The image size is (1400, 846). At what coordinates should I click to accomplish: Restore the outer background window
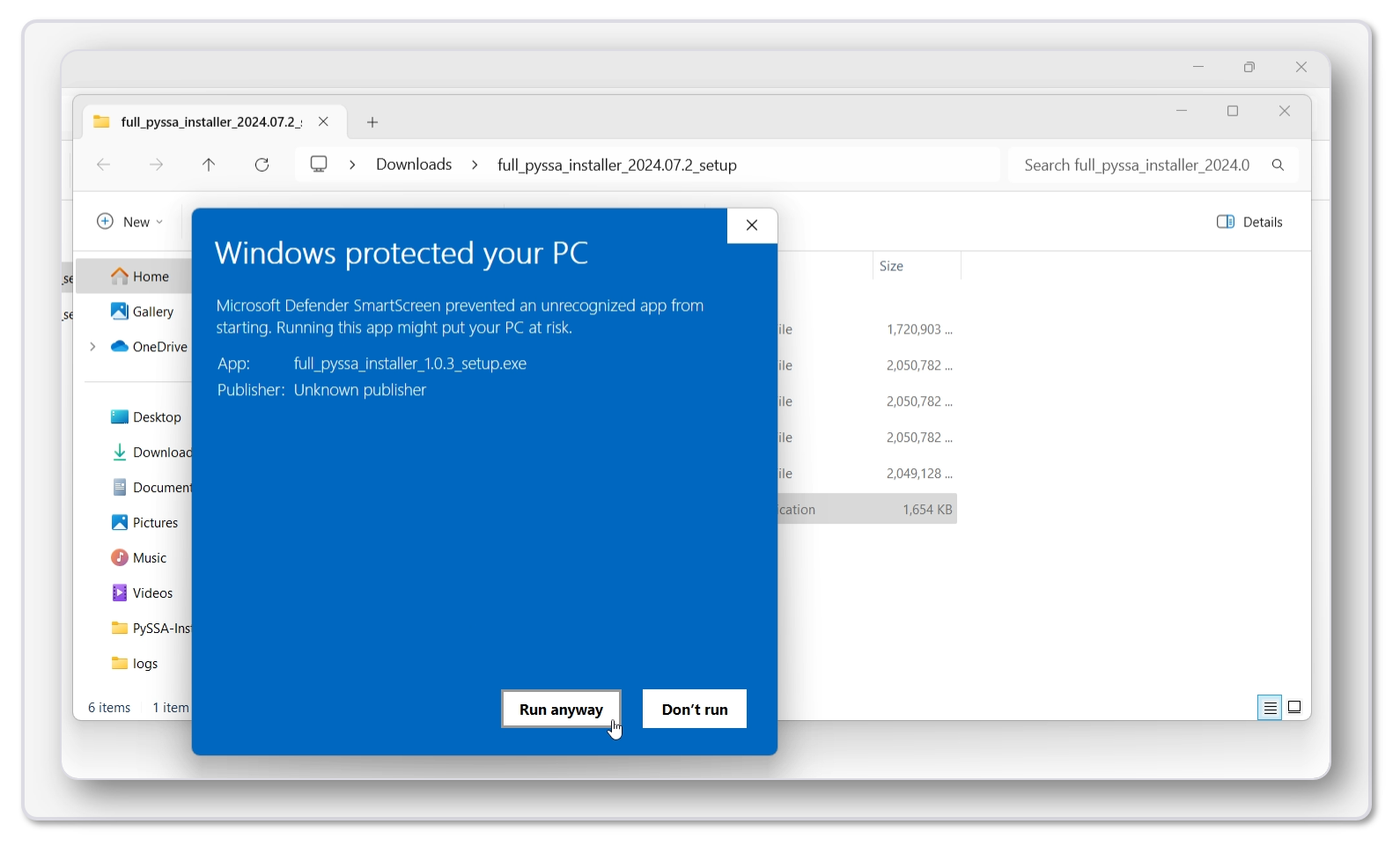[x=1249, y=67]
